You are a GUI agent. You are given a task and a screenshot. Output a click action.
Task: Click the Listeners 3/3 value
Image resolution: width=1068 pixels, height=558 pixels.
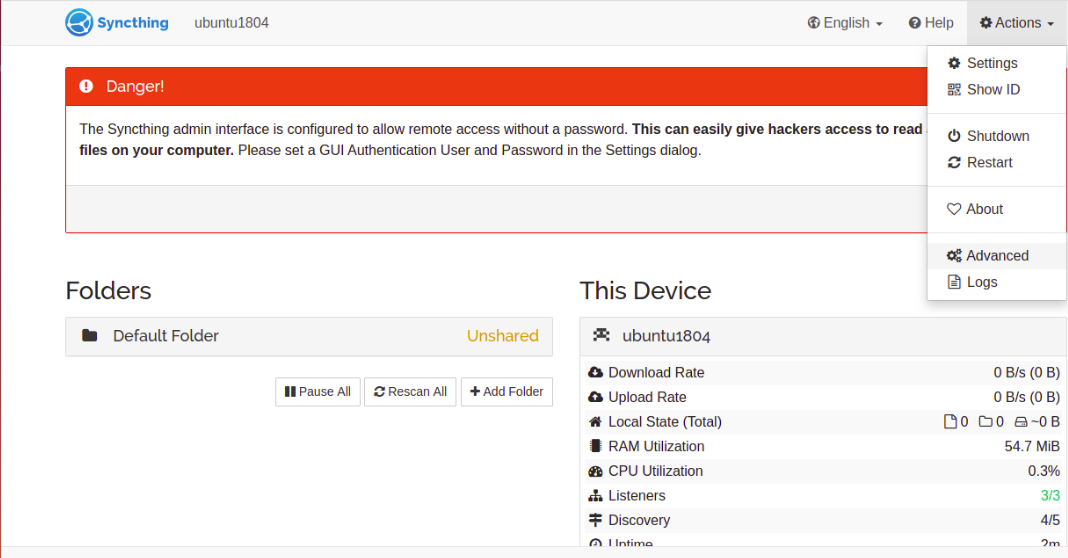(x=1050, y=495)
